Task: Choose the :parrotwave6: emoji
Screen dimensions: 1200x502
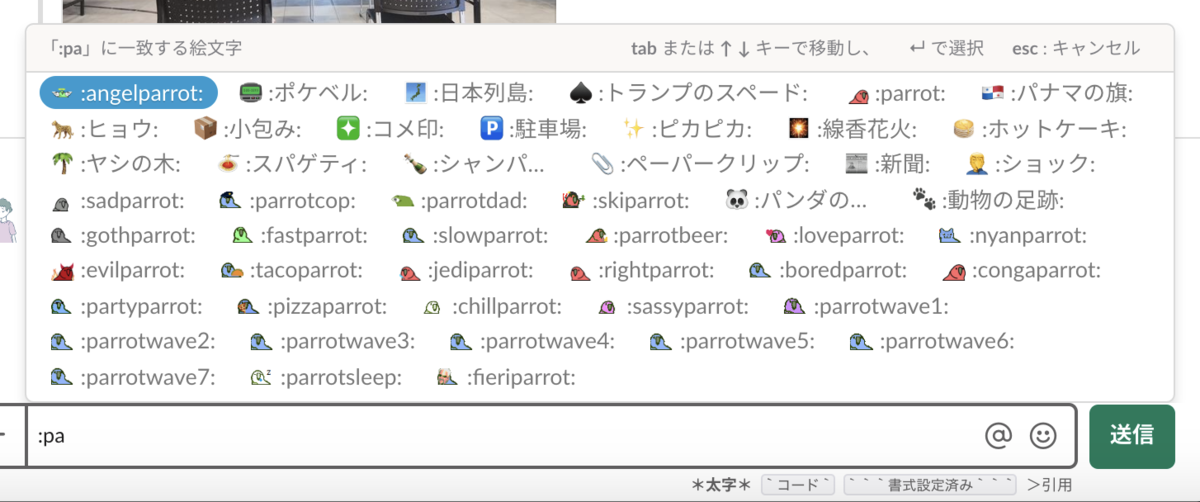Action: 932,341
